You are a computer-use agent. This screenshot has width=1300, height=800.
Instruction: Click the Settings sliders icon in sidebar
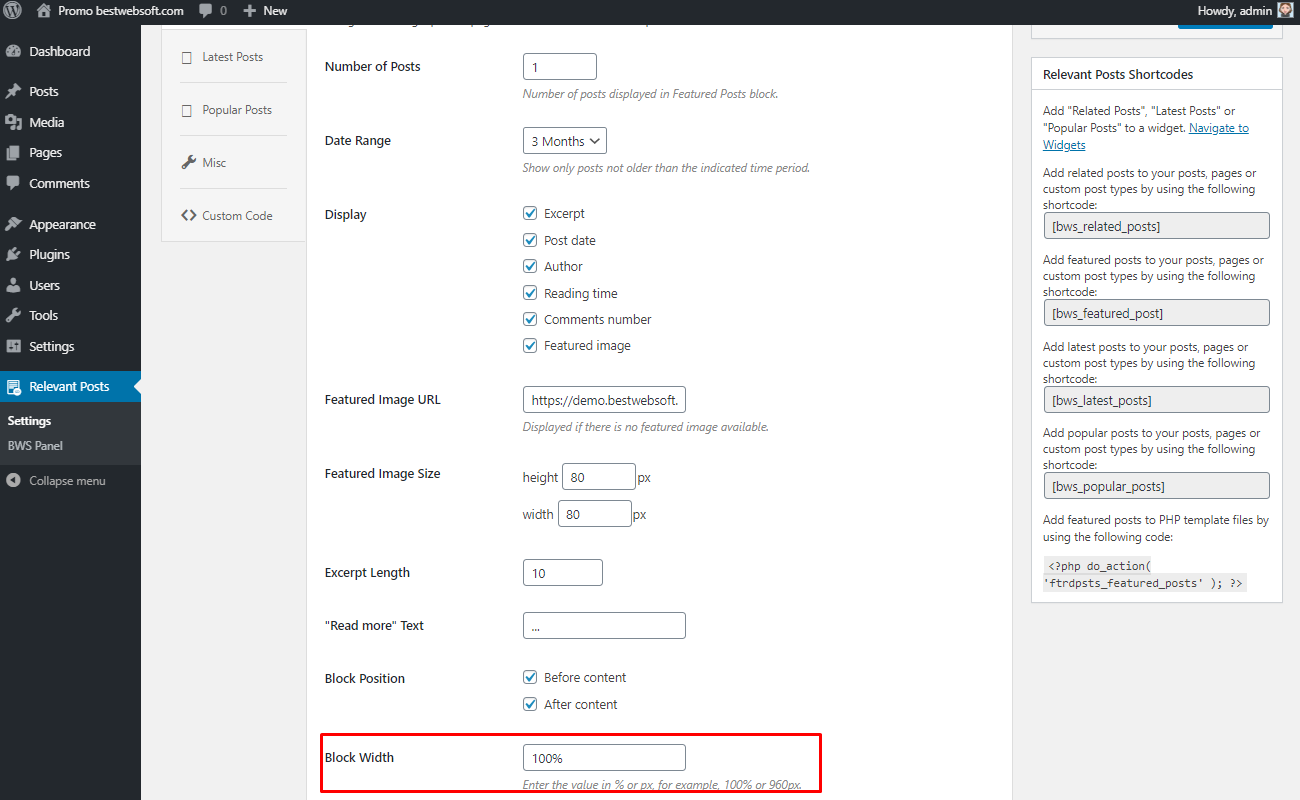pyautogui.click(x=13, y=346)
